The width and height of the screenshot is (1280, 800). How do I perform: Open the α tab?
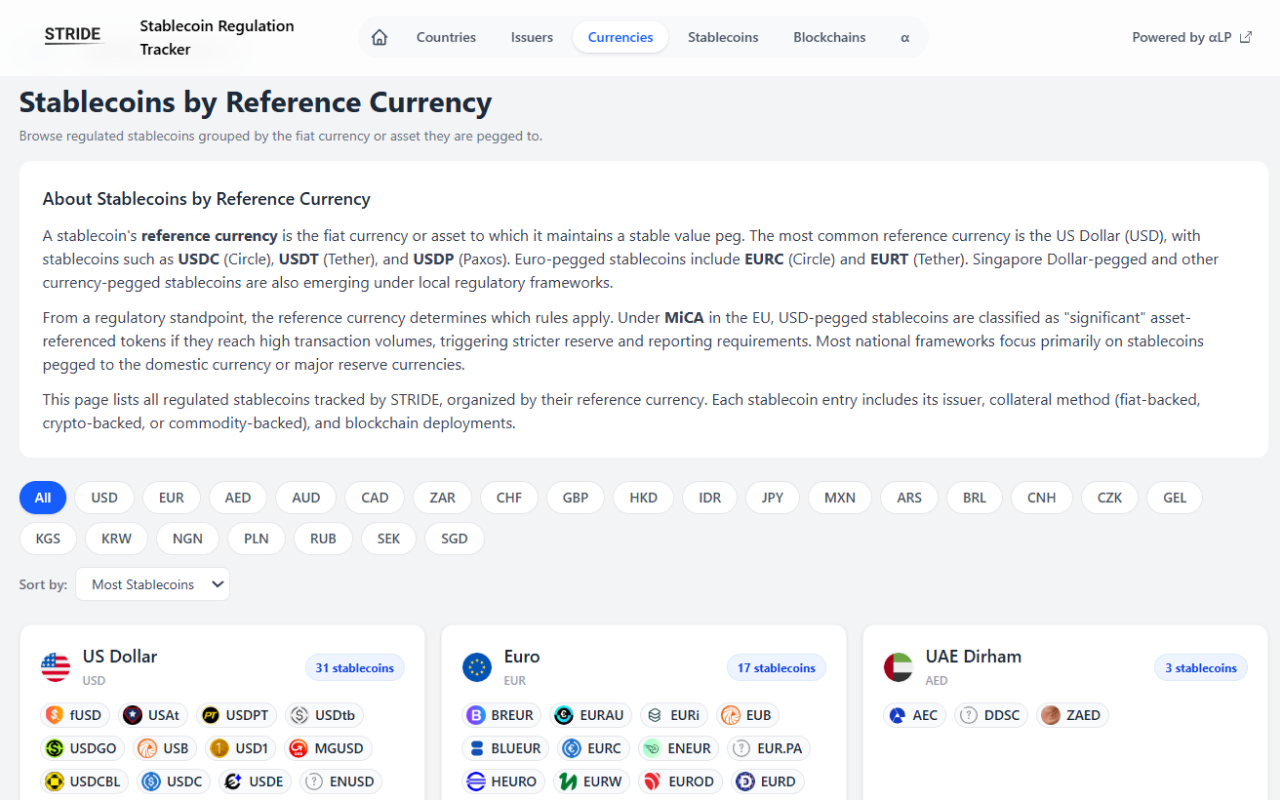click(x=905, y=37)
